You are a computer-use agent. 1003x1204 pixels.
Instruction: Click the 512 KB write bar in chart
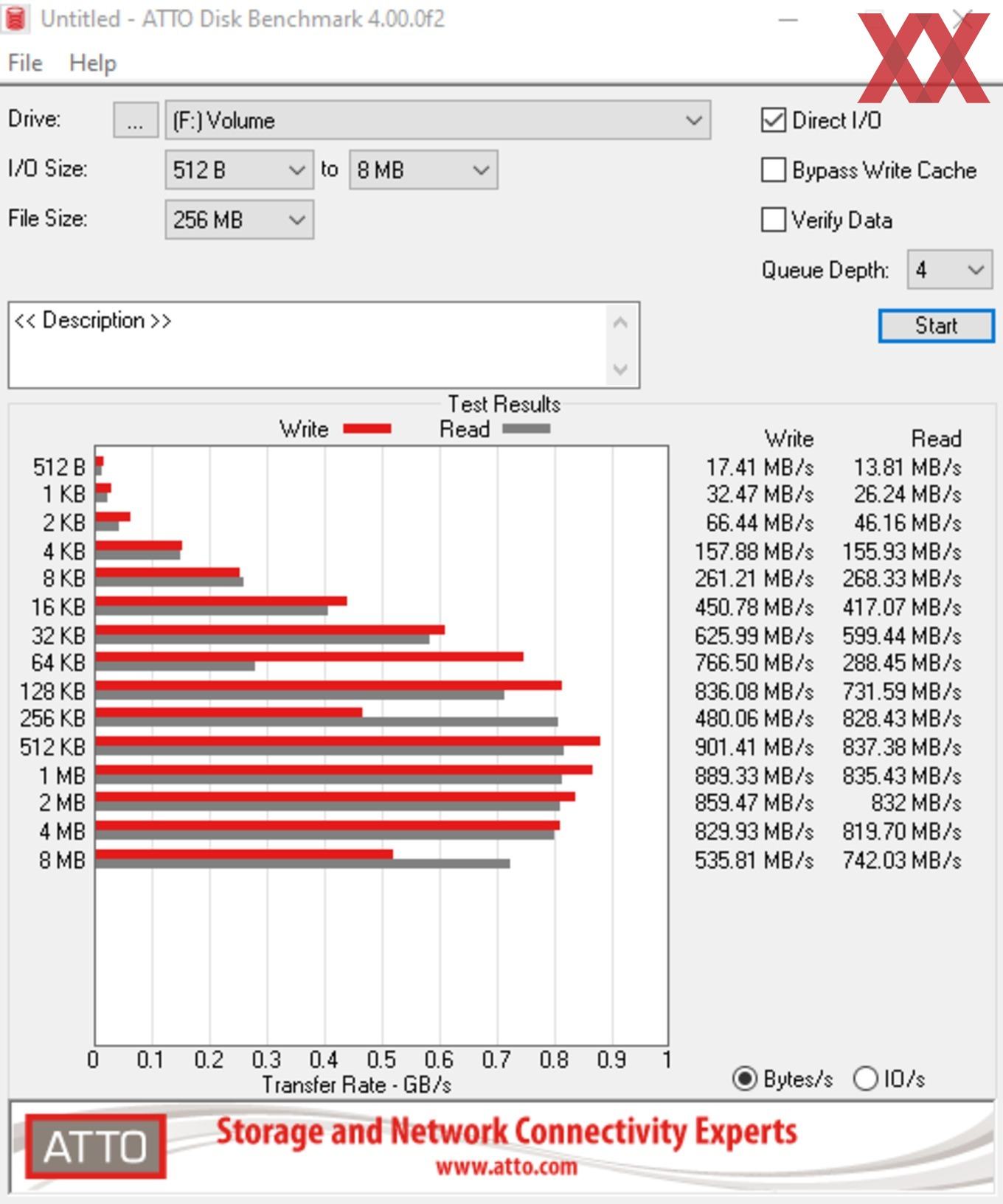[347, 741]
